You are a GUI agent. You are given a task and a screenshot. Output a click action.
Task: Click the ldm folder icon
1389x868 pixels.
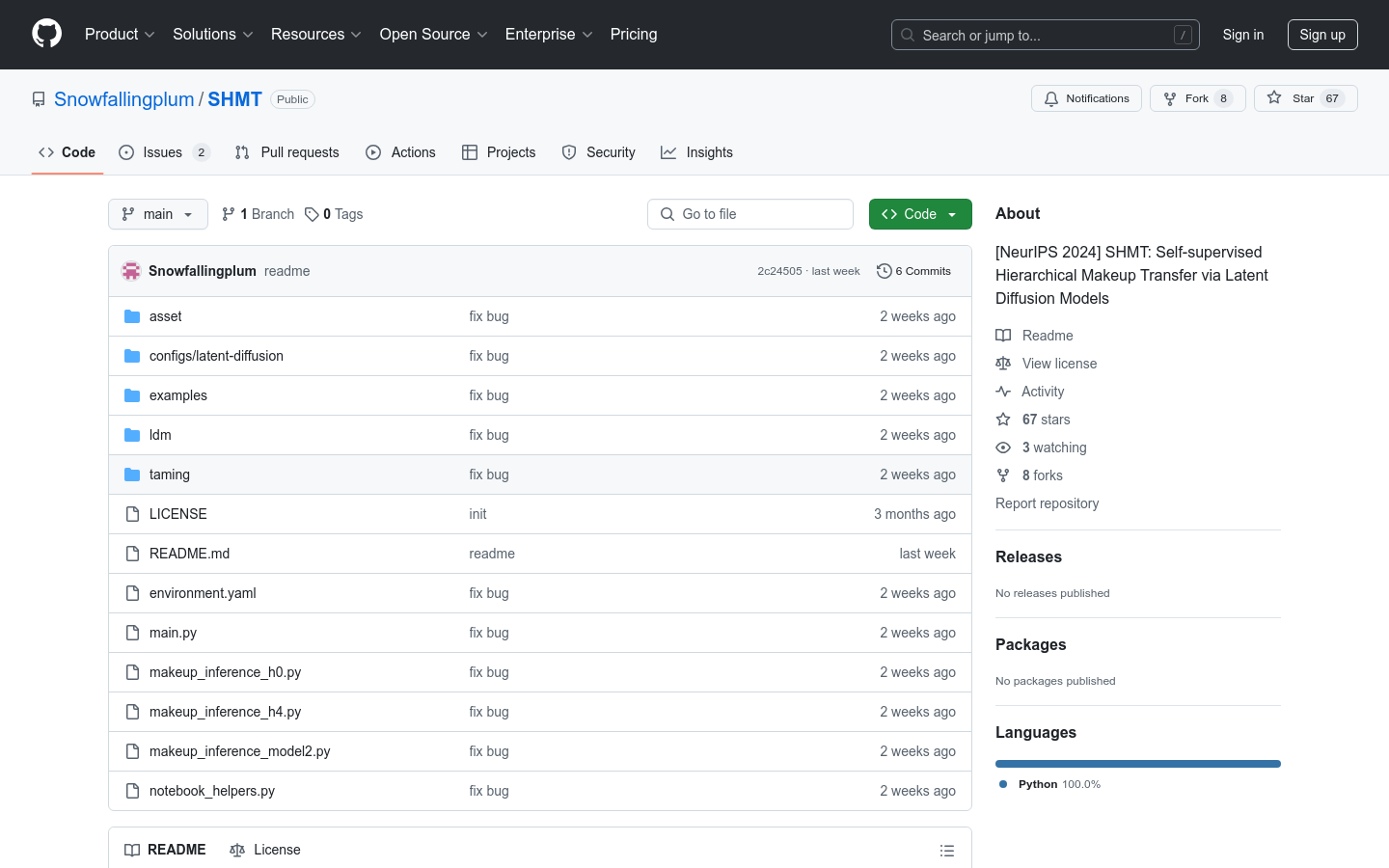coord(132,435)
